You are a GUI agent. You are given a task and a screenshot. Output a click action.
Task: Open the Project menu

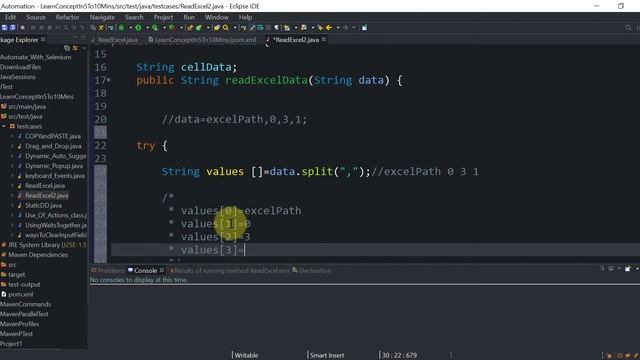(x=163, y=17)
